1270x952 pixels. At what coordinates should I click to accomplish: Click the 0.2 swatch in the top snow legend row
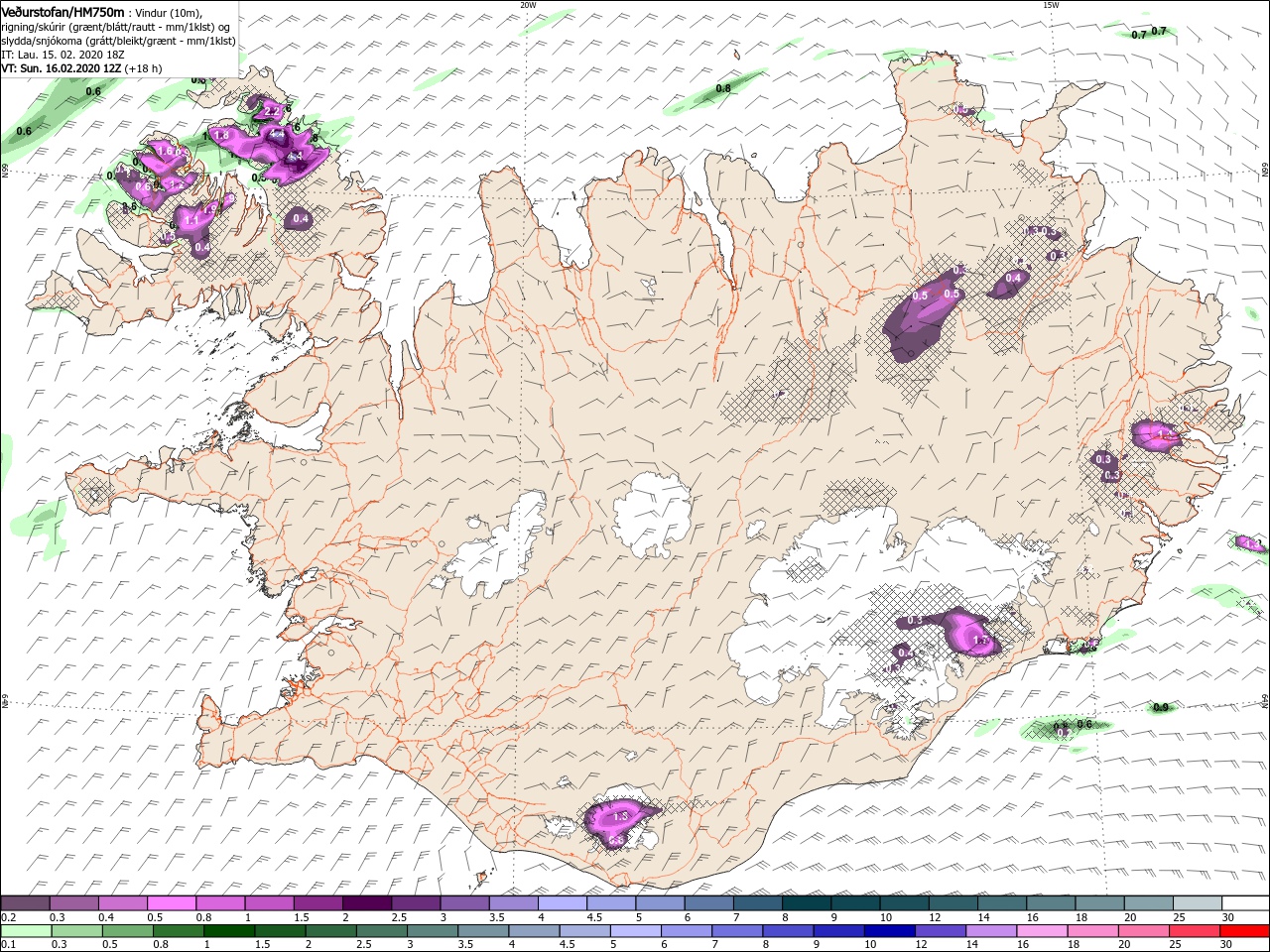[25, 903]
